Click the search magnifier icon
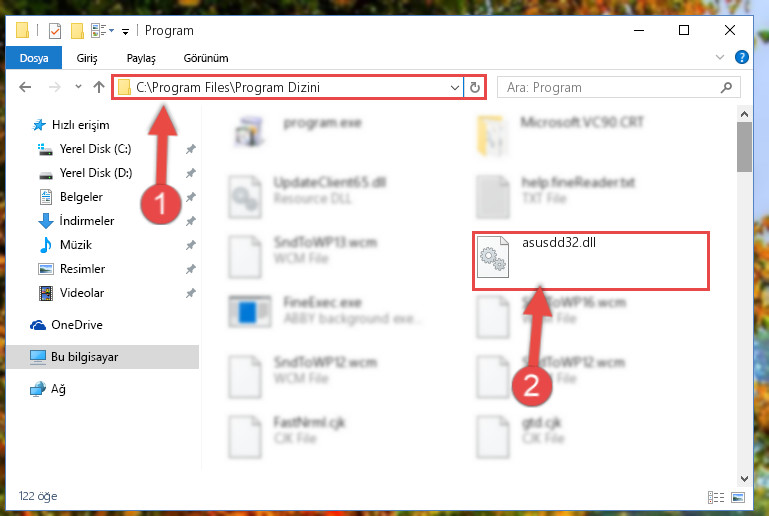The height and width of the screenshot is (516, 769). point(726,87)
